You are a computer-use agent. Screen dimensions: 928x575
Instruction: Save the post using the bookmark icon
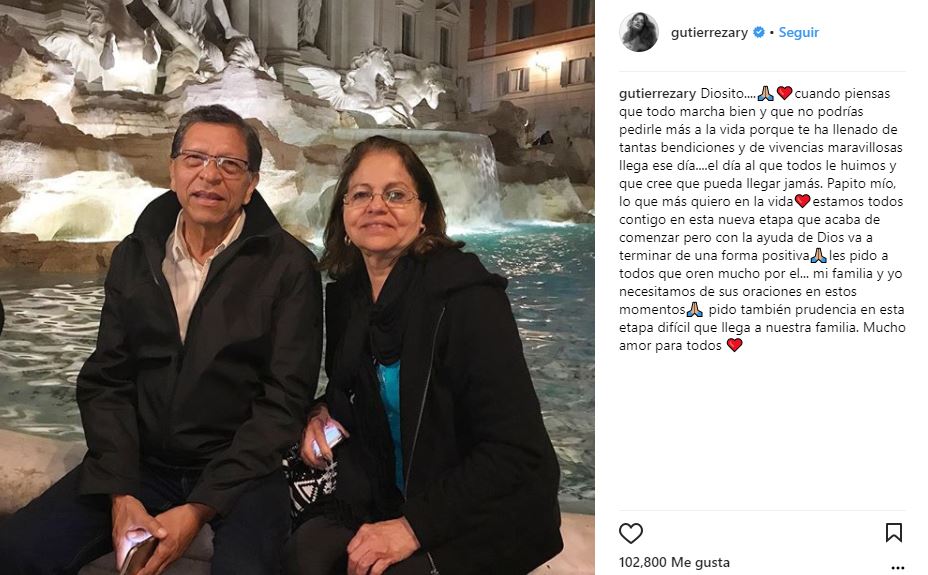[x=894, y=532]
